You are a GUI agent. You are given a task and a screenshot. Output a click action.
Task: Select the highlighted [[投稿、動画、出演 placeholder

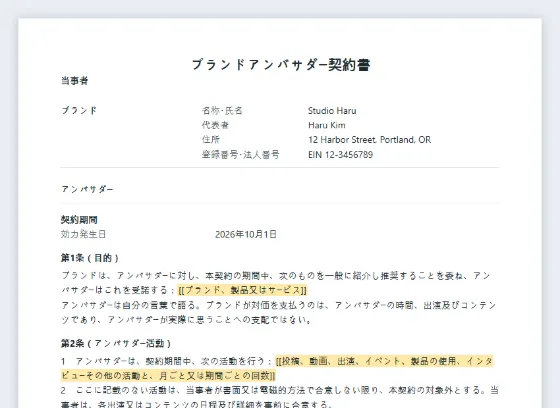point(277,368)
